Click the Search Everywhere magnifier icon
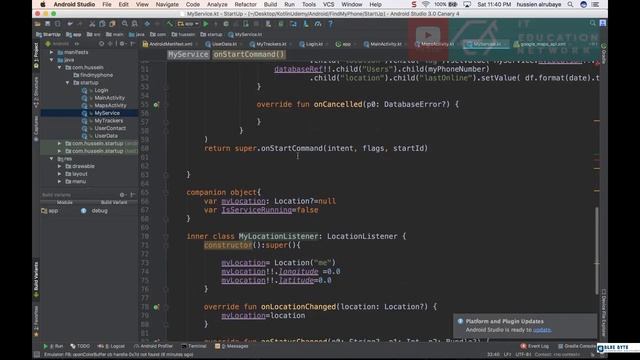The width and height of the screenshot is (640, 360). tap(592, 24)
